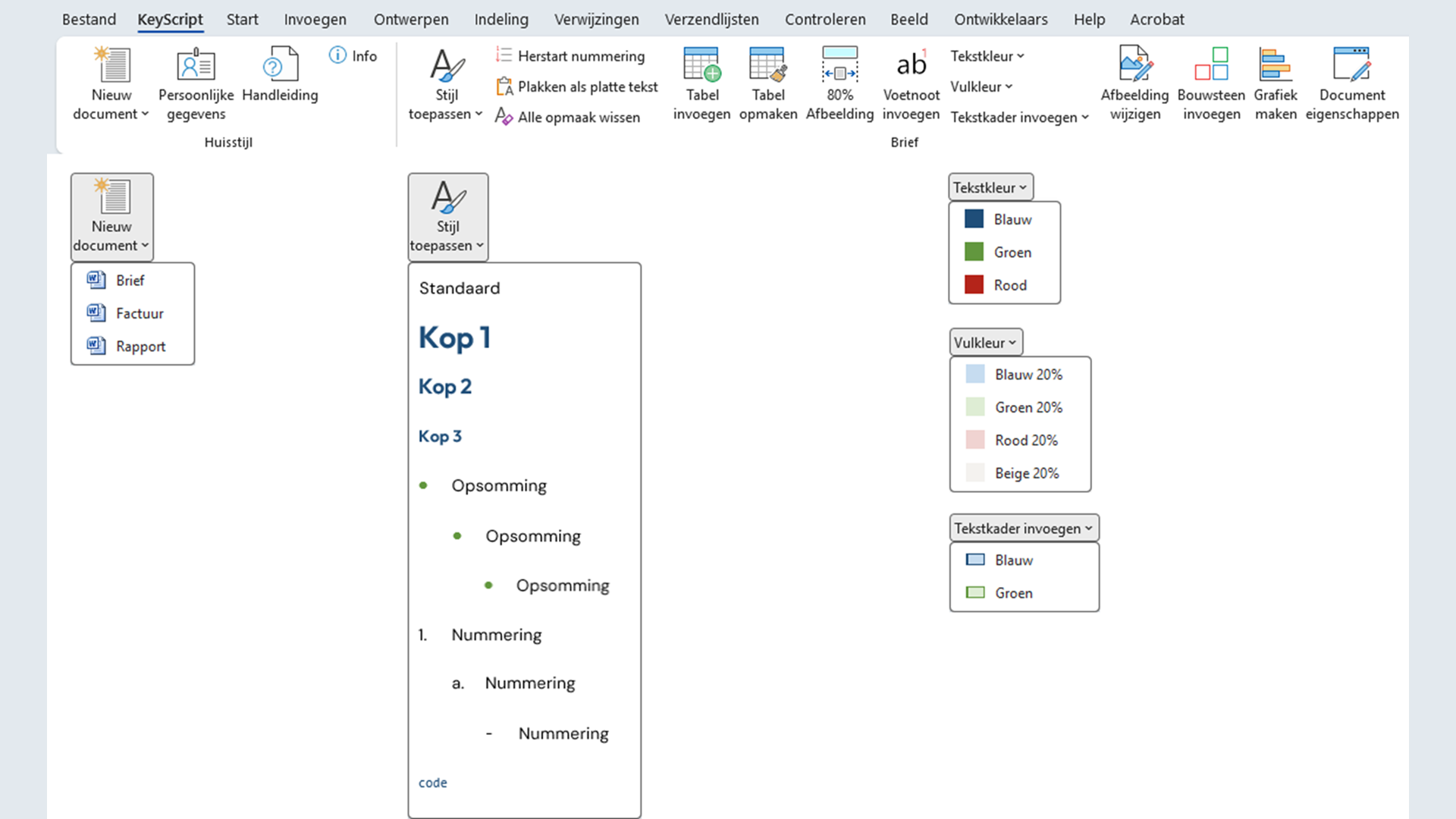Open the Invoegen ribbon tab
This screenshot has width=1456, height=819.
coord(315,19)
